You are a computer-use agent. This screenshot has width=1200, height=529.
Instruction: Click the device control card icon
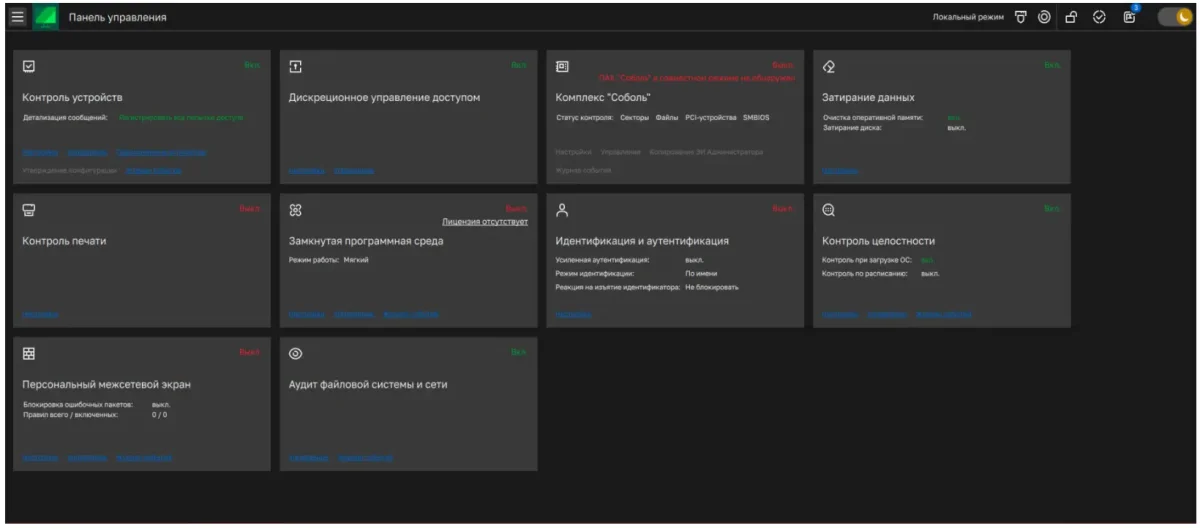pyautogui.click(x=29, y=66)
